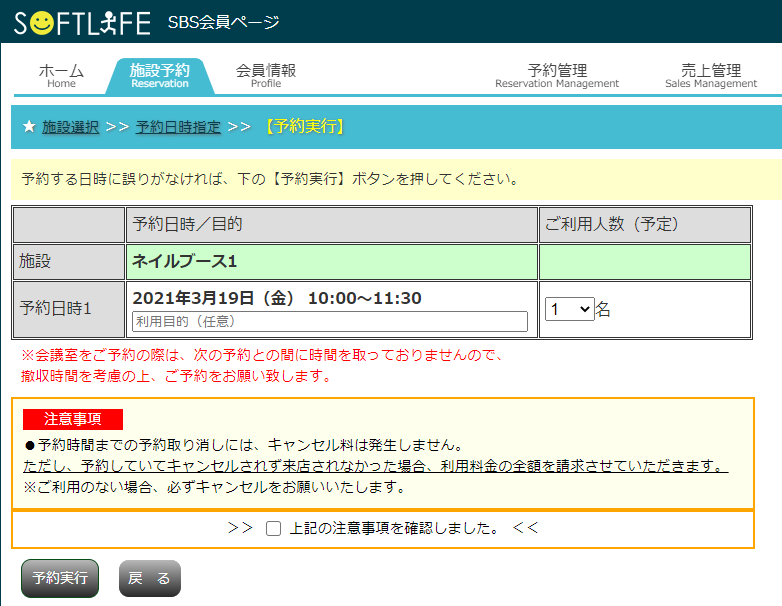Click the star icon in the breadcrumb bar

tap(28, 127)
